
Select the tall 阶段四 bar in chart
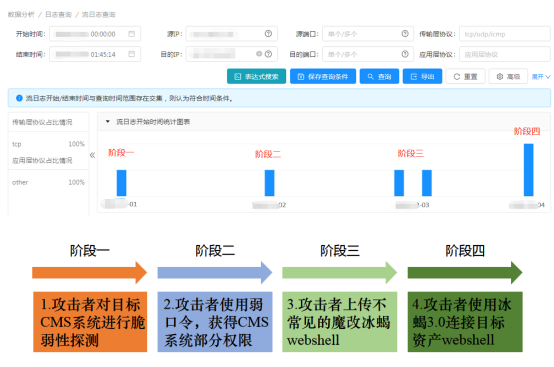(x=529, y=170)
